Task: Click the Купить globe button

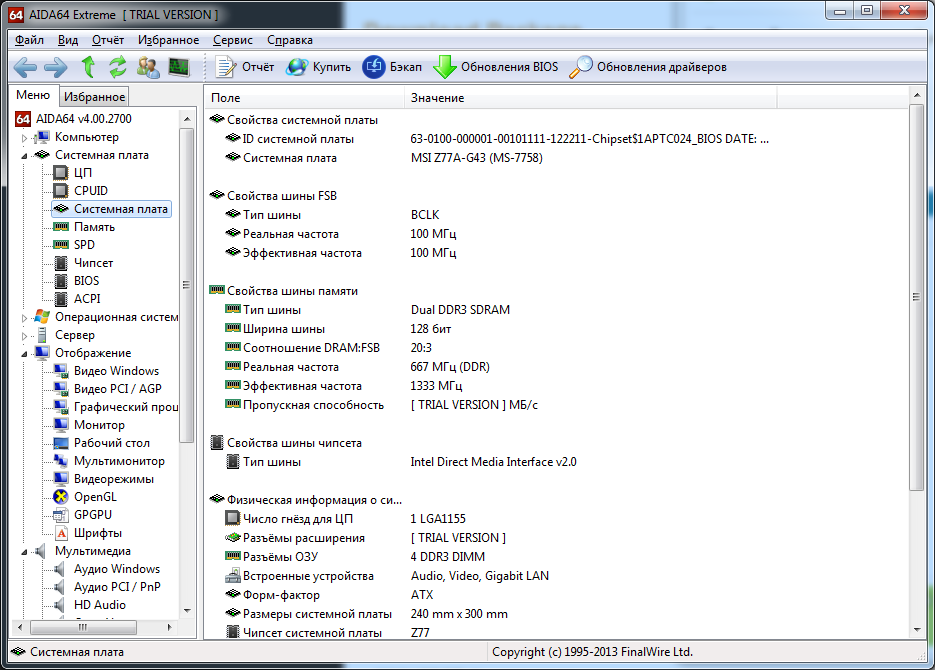Action: point(318,67)
